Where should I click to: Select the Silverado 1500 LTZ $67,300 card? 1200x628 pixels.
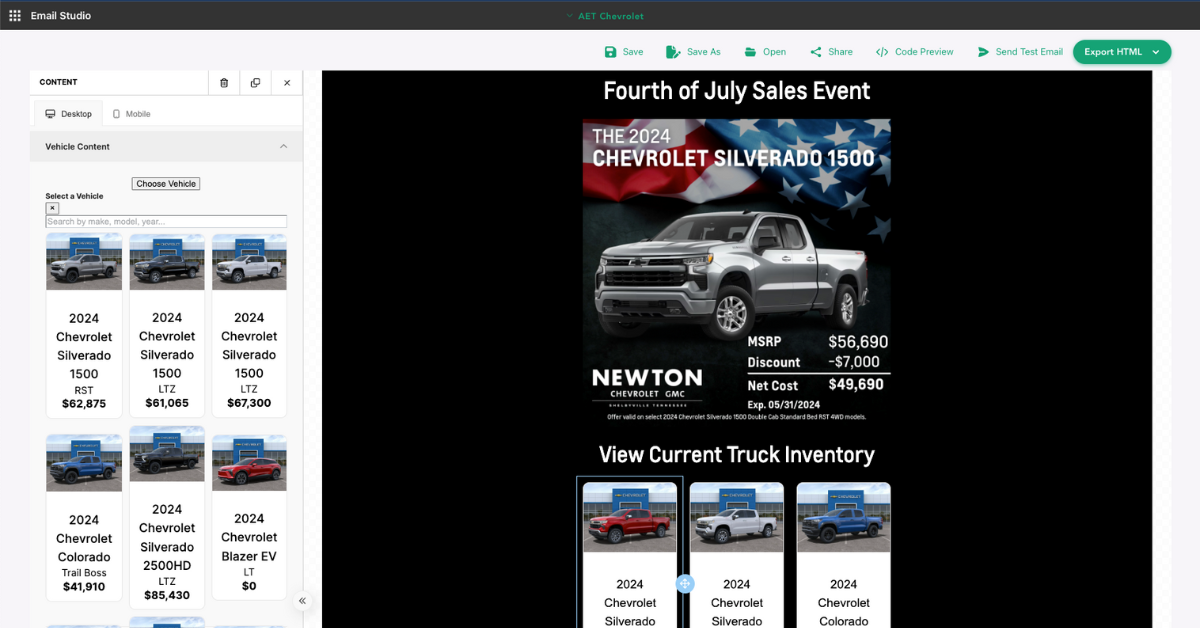[249, 325]
